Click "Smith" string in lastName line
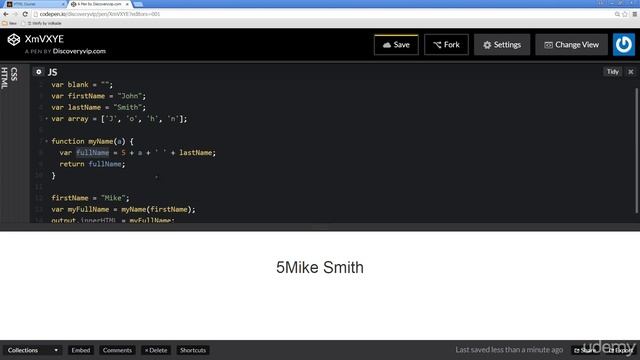Viewport: 640px width, 360px height. point(127,108)
